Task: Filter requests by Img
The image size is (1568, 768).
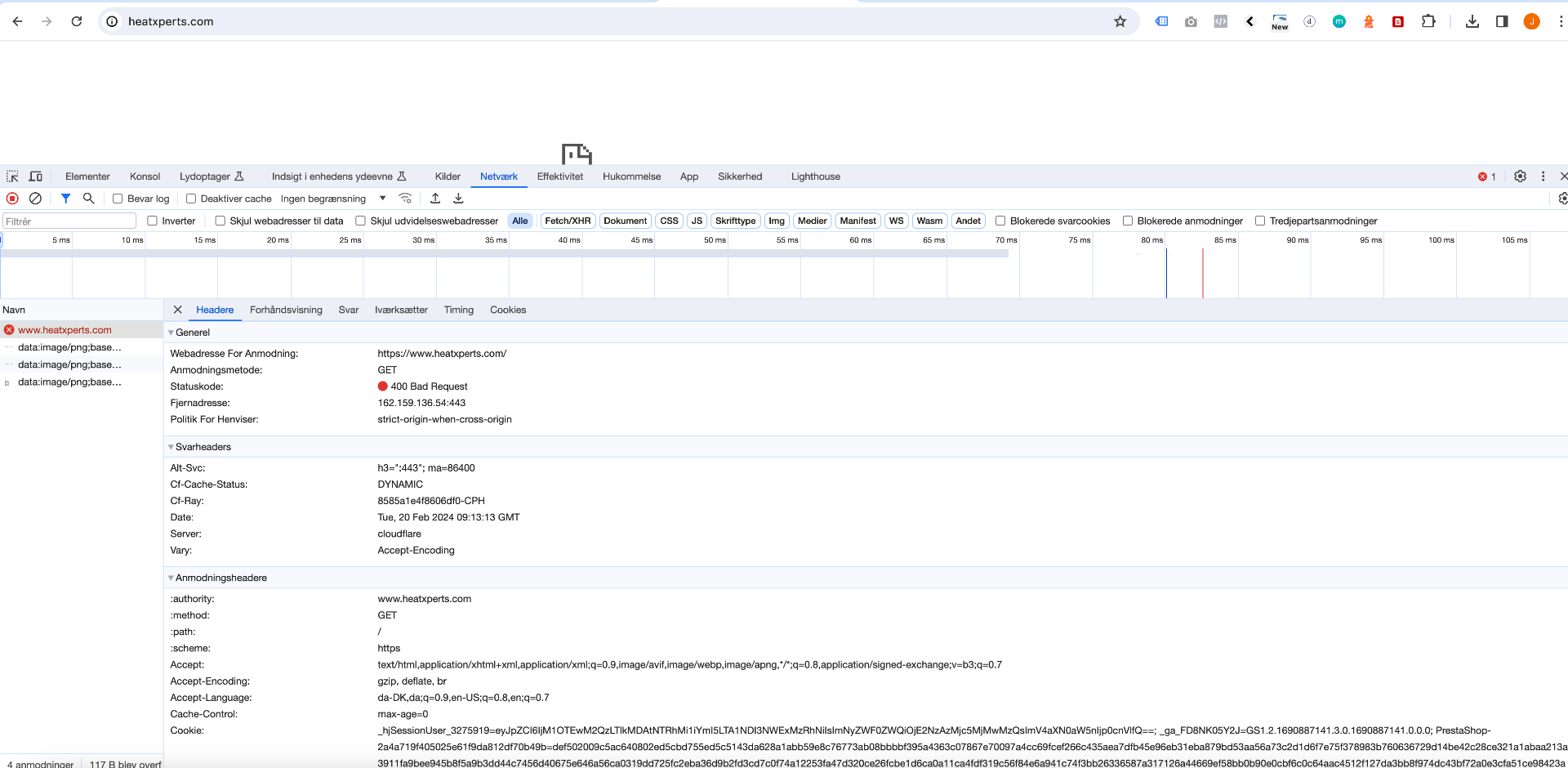Action: (777, 221)
